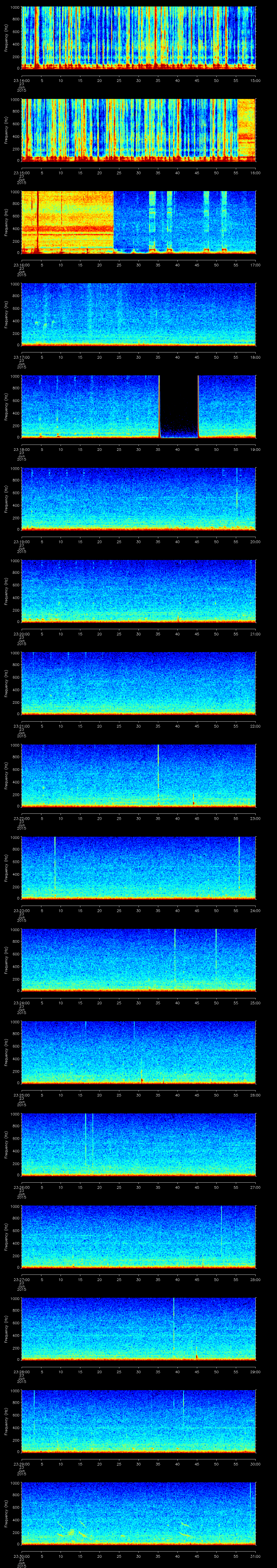Click the '1000' frequency tick of the 23:16:00 panel
The height and width of the screenshot is (1568, 277).
15,192
